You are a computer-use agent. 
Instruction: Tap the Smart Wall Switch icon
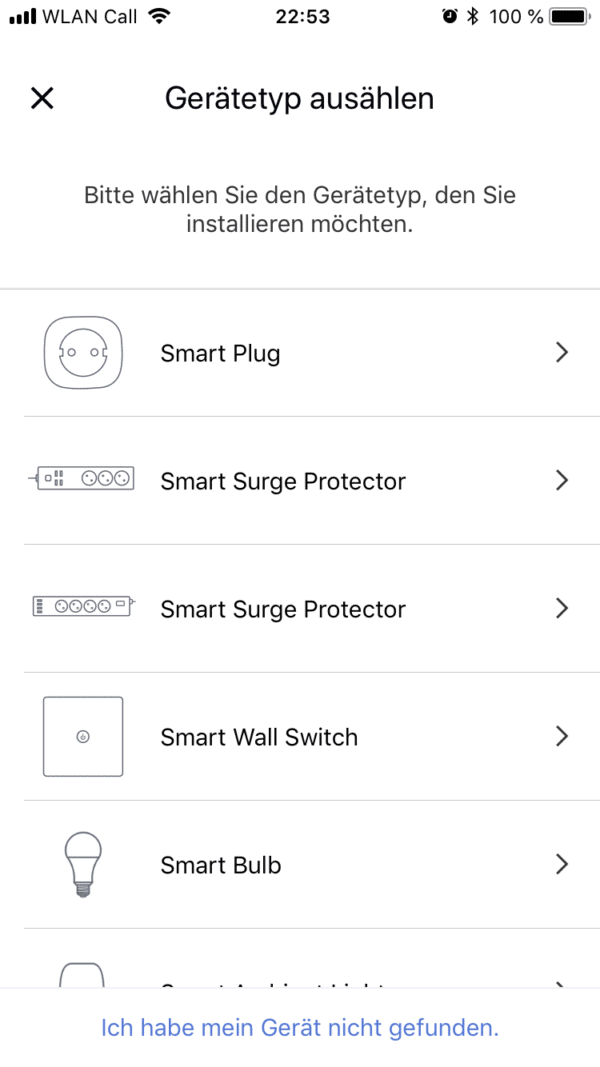point(83,737)
